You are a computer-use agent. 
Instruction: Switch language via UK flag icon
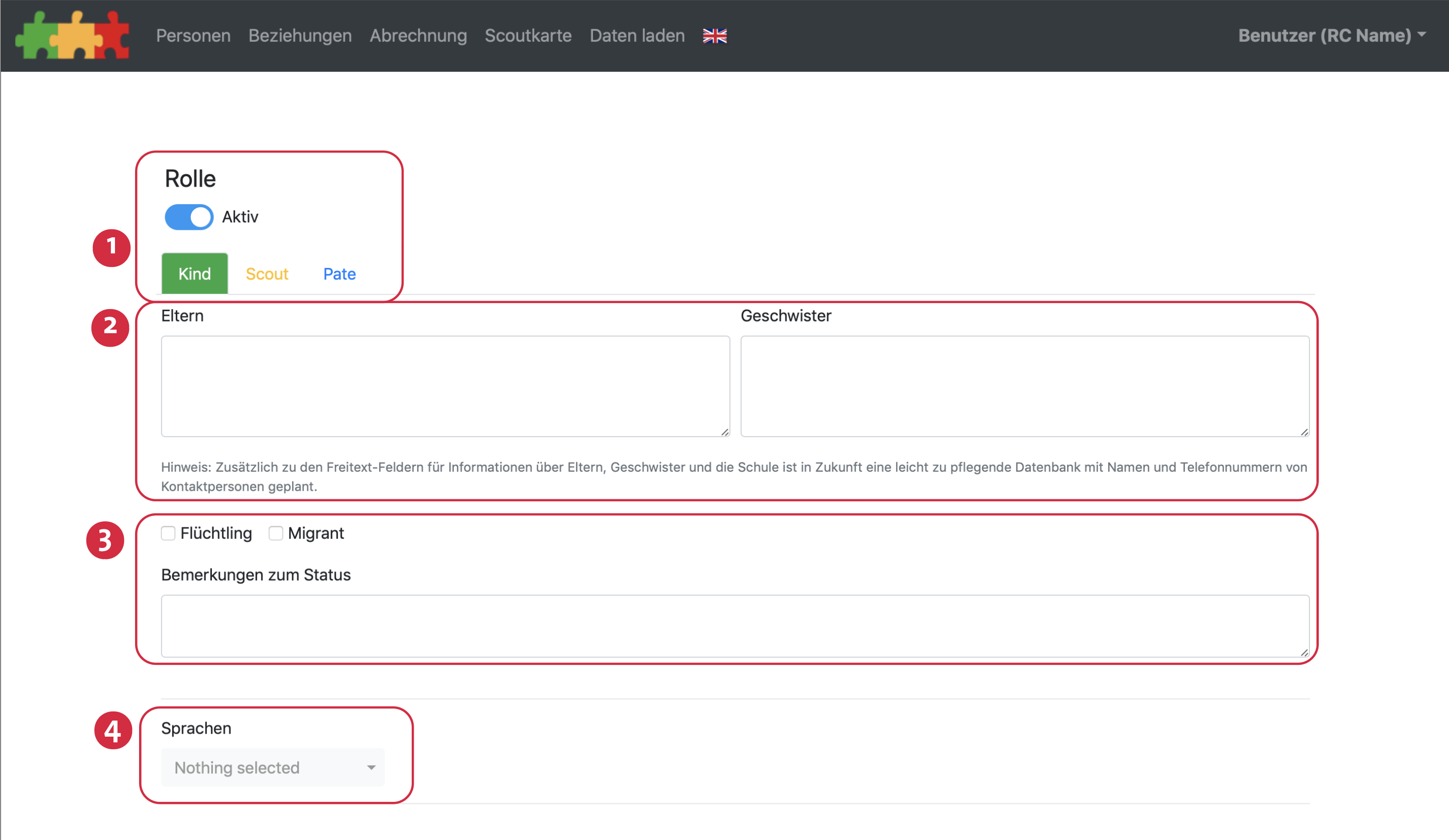click(x=714, y=36)
